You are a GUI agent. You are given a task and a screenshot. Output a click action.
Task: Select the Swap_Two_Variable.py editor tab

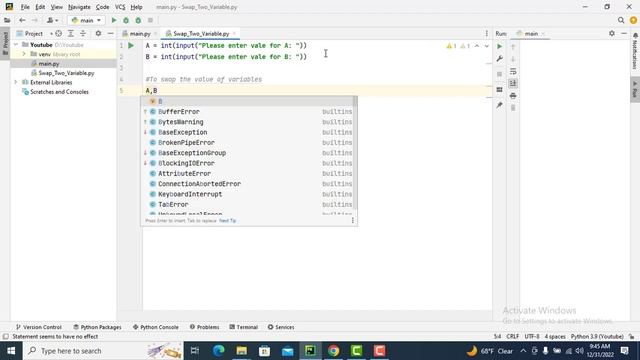200,33
